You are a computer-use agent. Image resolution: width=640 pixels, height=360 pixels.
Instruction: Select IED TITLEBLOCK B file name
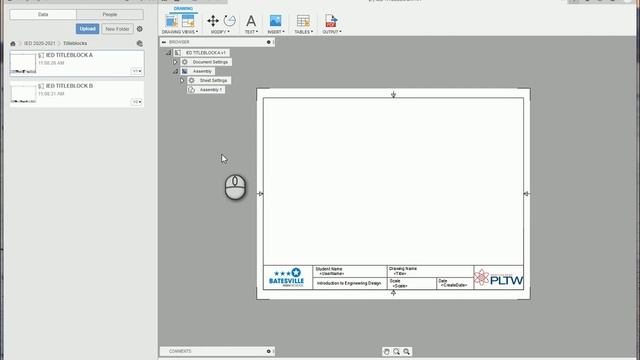(69, 86)
